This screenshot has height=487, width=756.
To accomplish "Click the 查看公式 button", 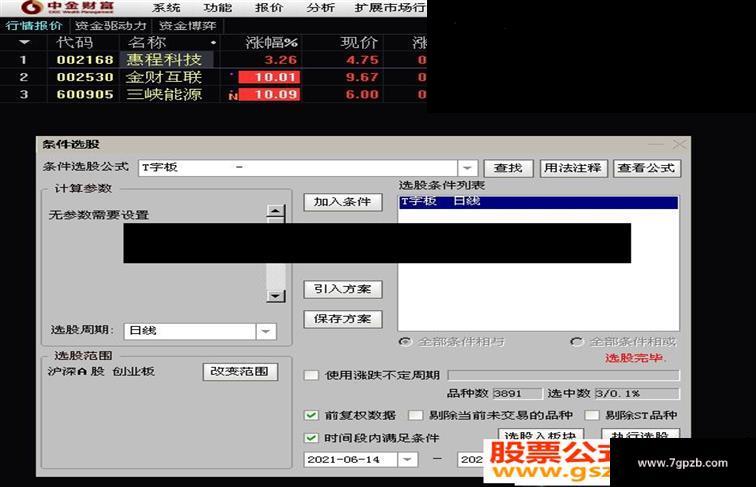I will click(x=647, y=168).
